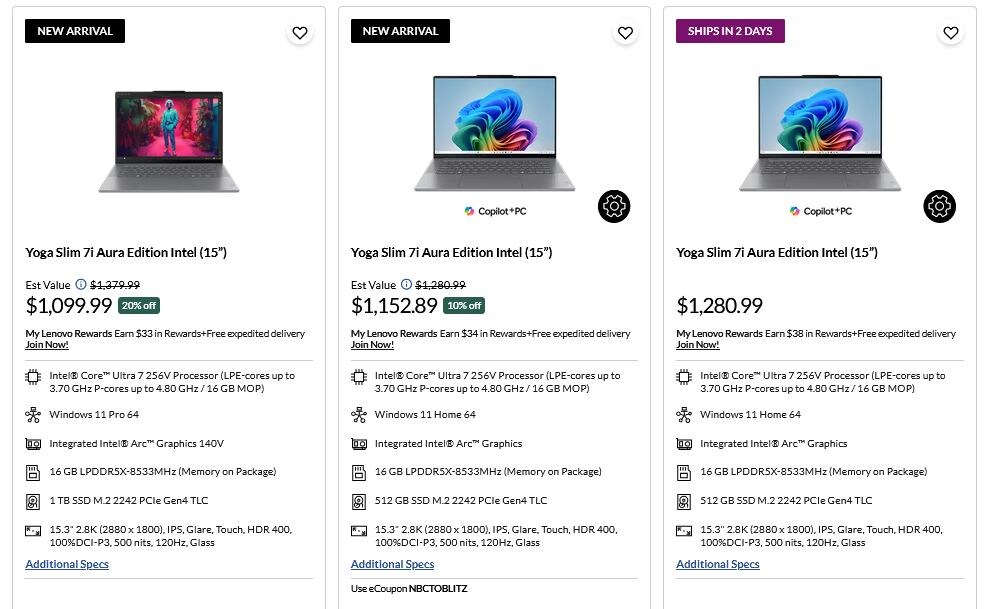Click Ships in 2 Days badge
992x609 pixels.
click(x=730, y=31)
